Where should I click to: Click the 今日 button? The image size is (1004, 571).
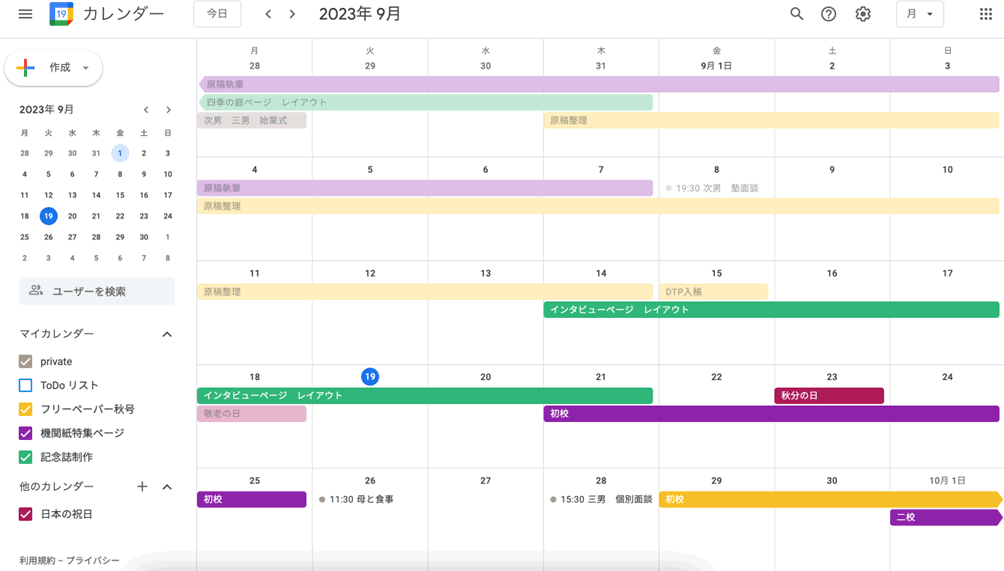tap(217, 14)
